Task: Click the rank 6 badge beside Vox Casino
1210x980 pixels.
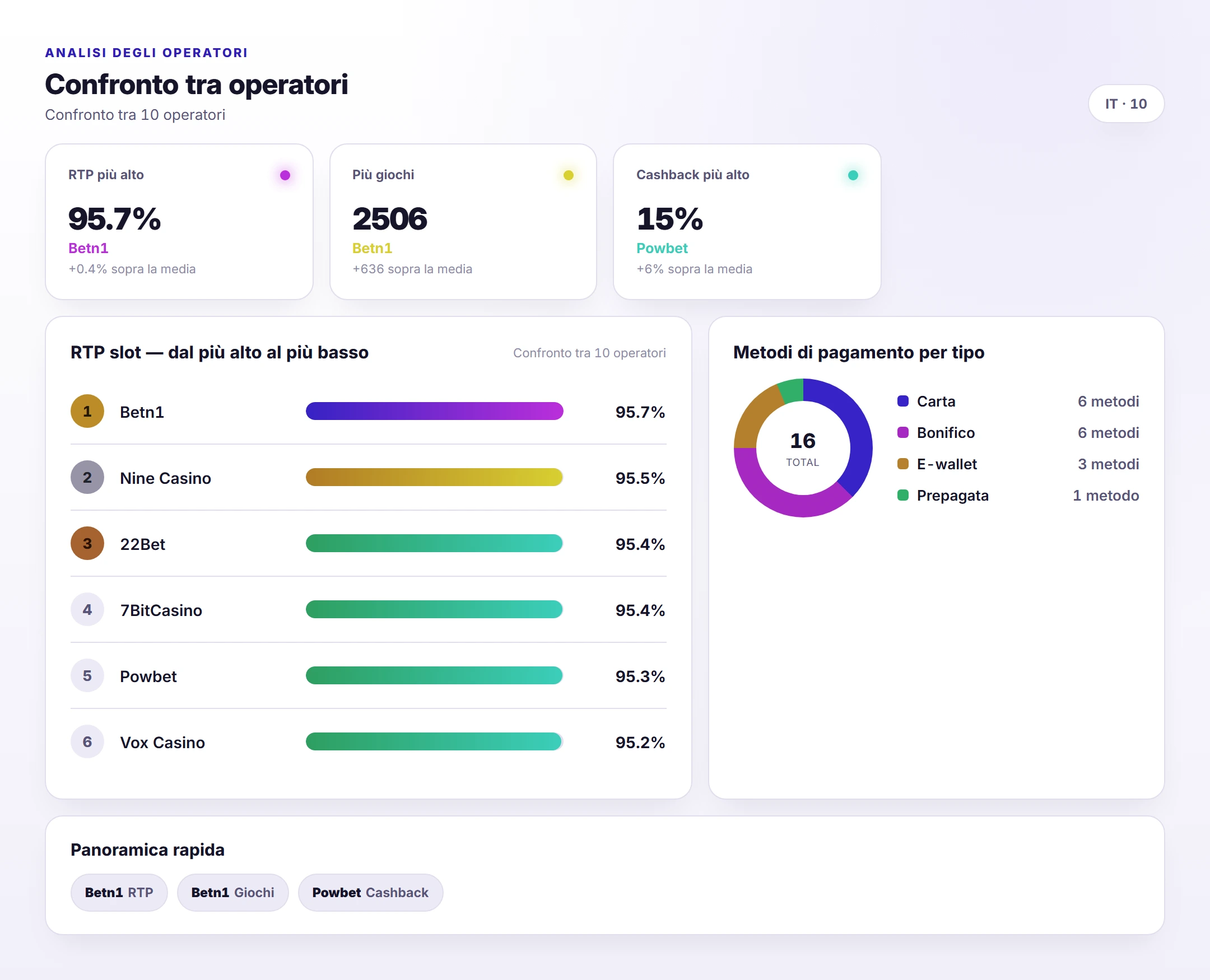Action: pyautogui.click(x=87, y=742)
